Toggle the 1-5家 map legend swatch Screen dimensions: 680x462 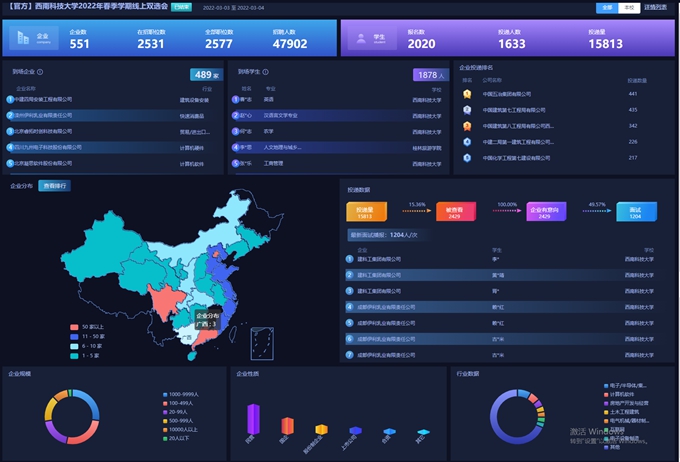[74, 356]
